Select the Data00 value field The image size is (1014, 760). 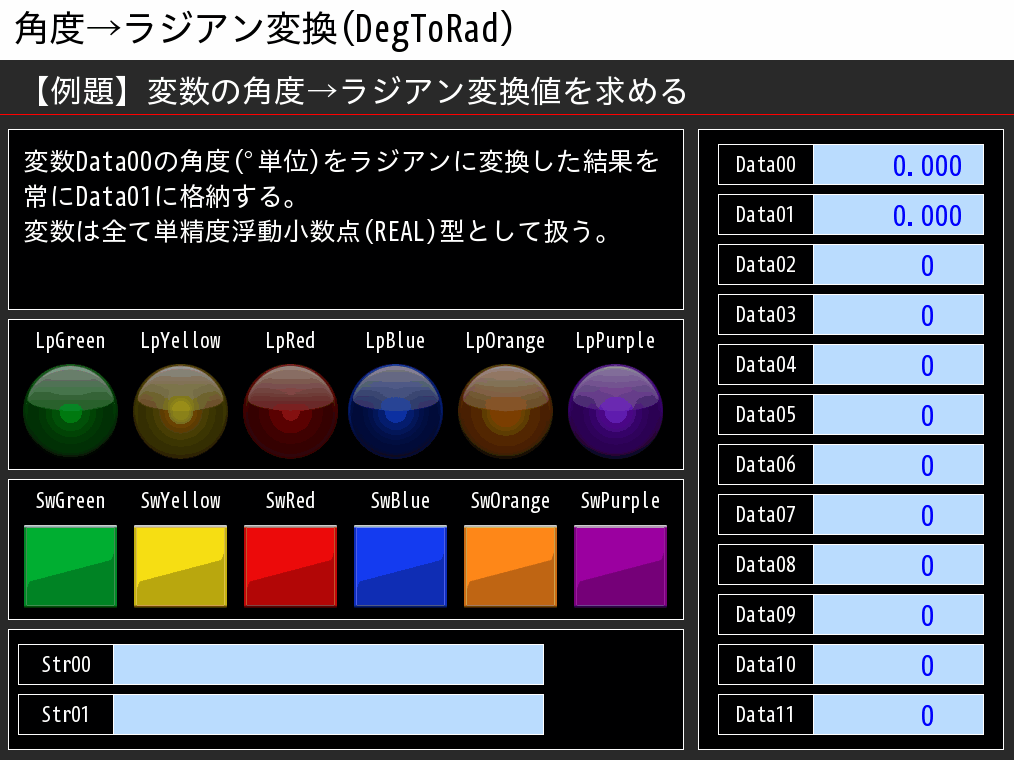pos(898,165)
